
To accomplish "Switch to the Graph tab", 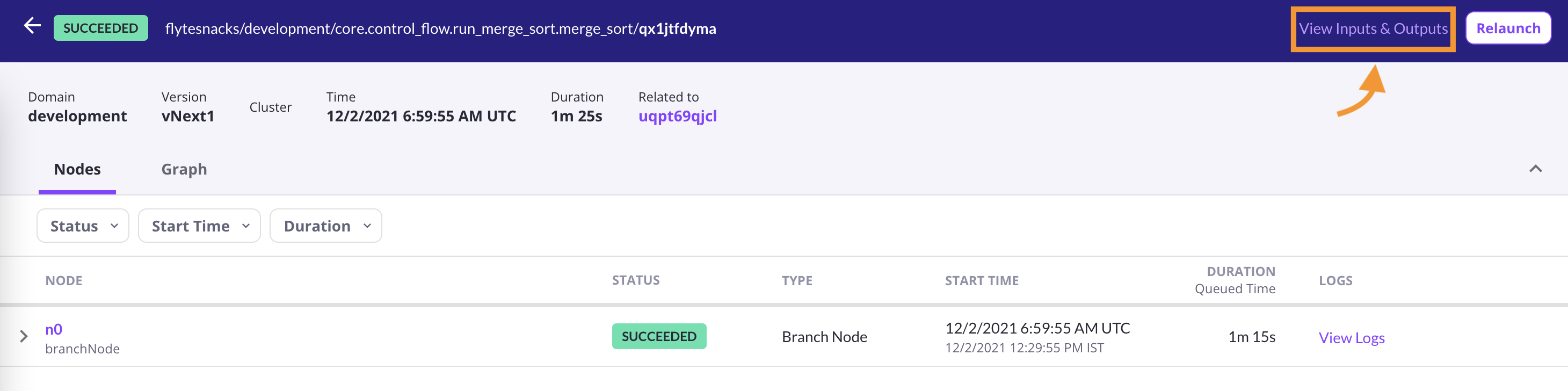I will coord(184,169).
